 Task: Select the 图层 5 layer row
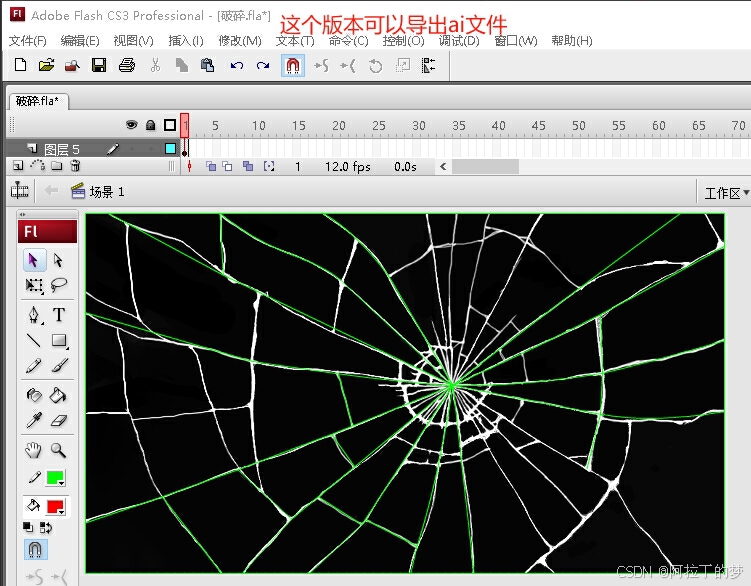92,149
